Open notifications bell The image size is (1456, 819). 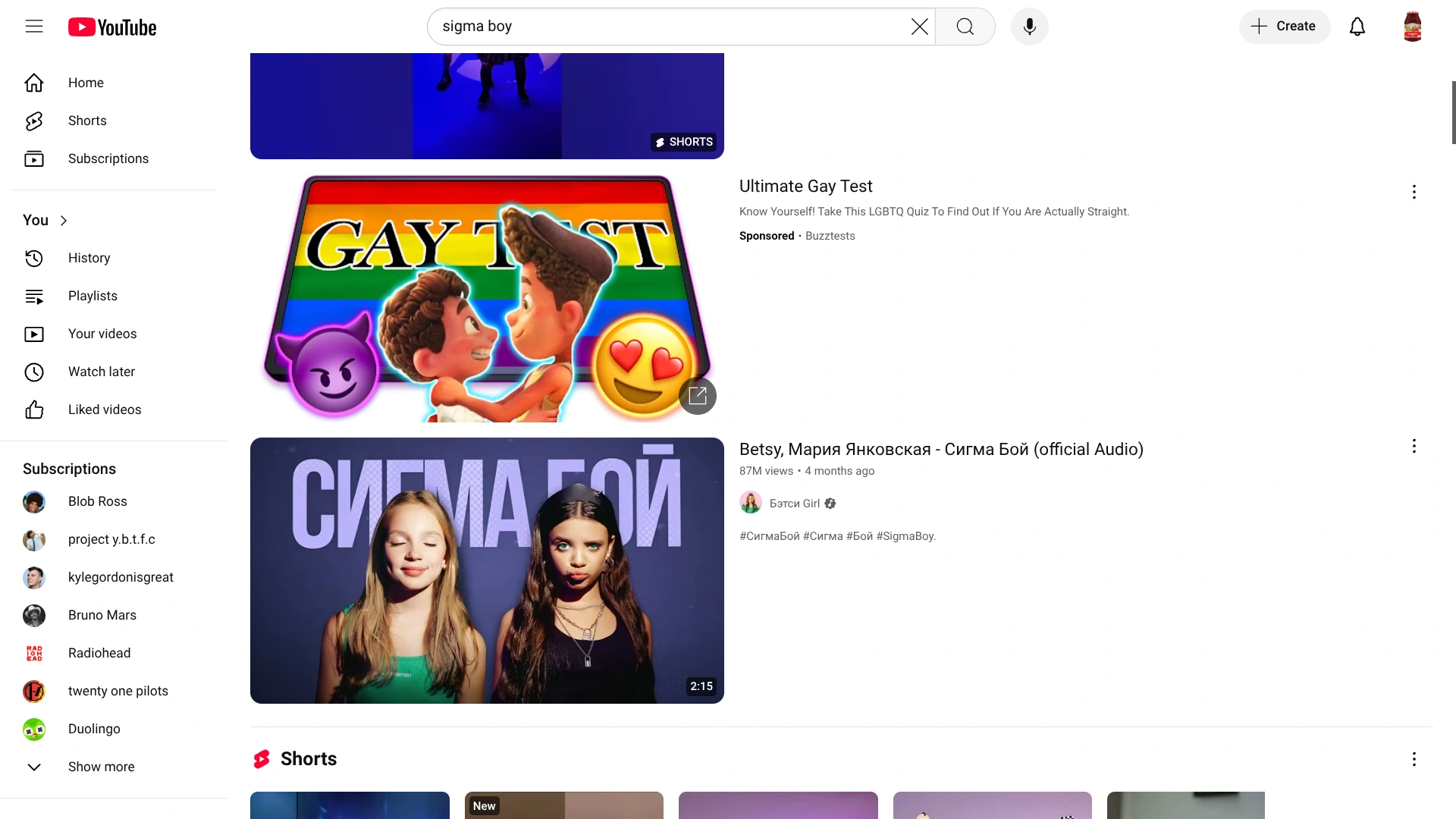pyautogui.click(x=1357, y=27)
